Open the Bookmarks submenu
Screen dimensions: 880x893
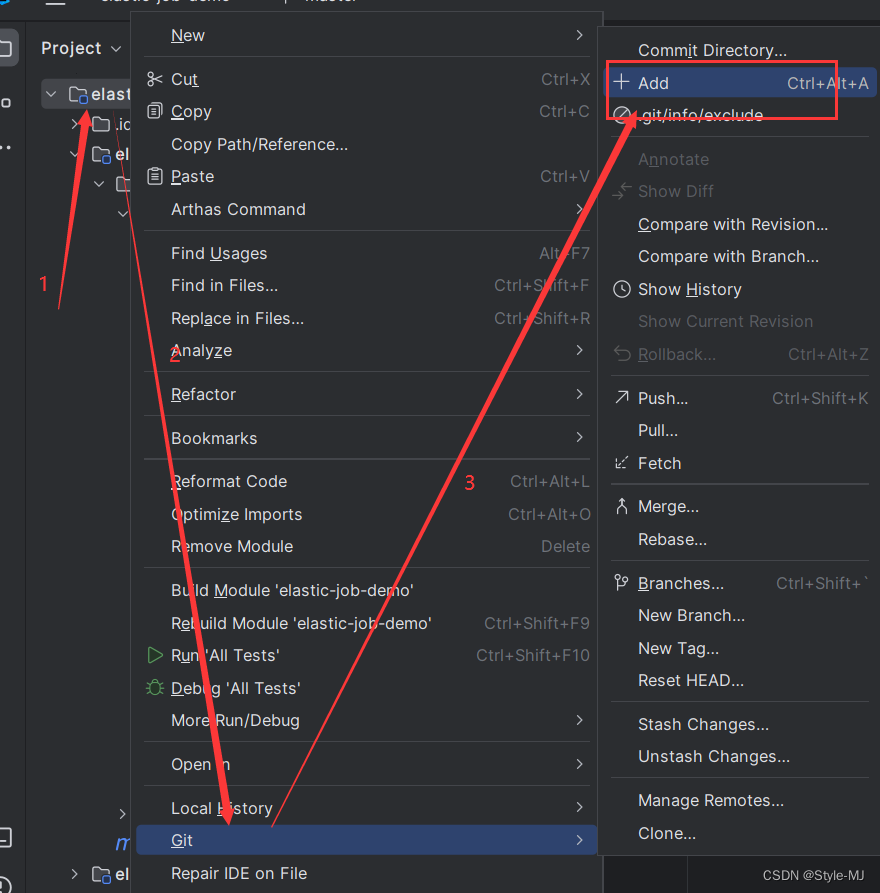pyautogui.click(x=367, y=438)
